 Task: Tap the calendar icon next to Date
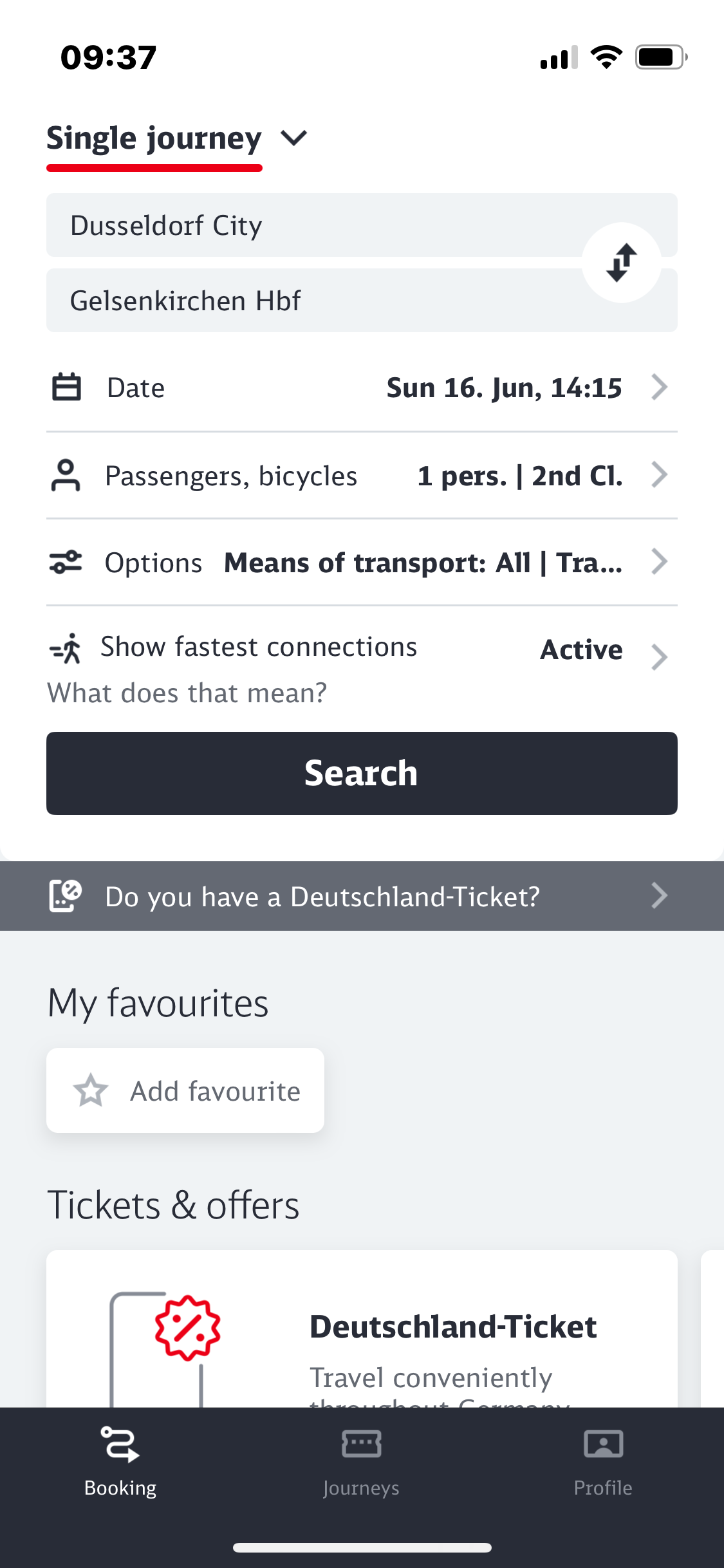tap(66, 387)
